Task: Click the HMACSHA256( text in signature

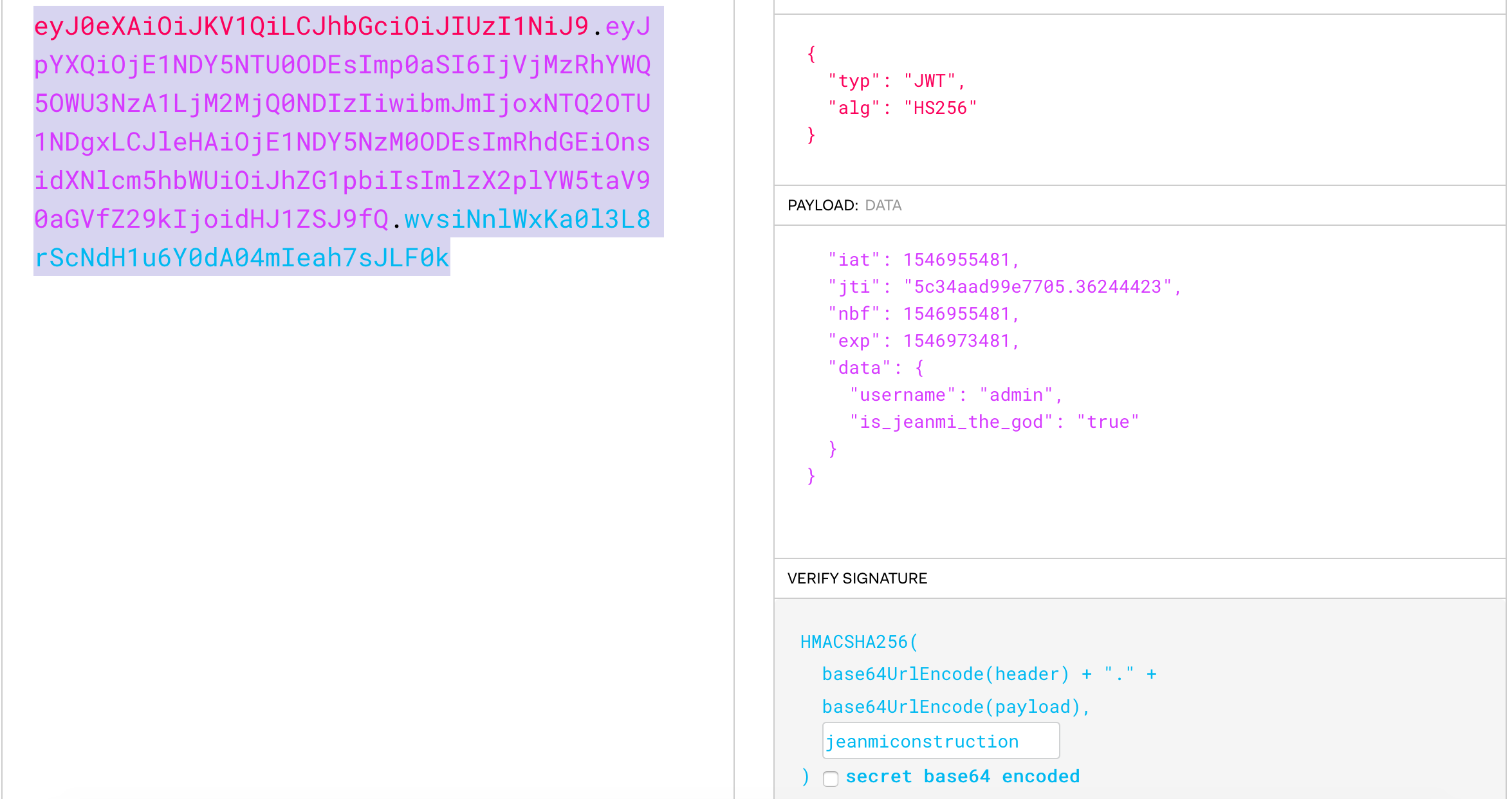Action: coord(859,642)
